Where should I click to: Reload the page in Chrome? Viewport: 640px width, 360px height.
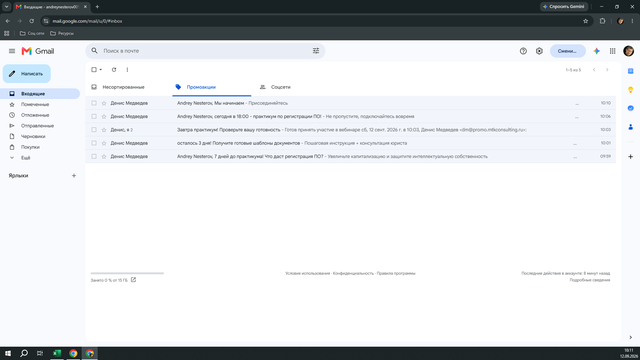tap(31, 21)
